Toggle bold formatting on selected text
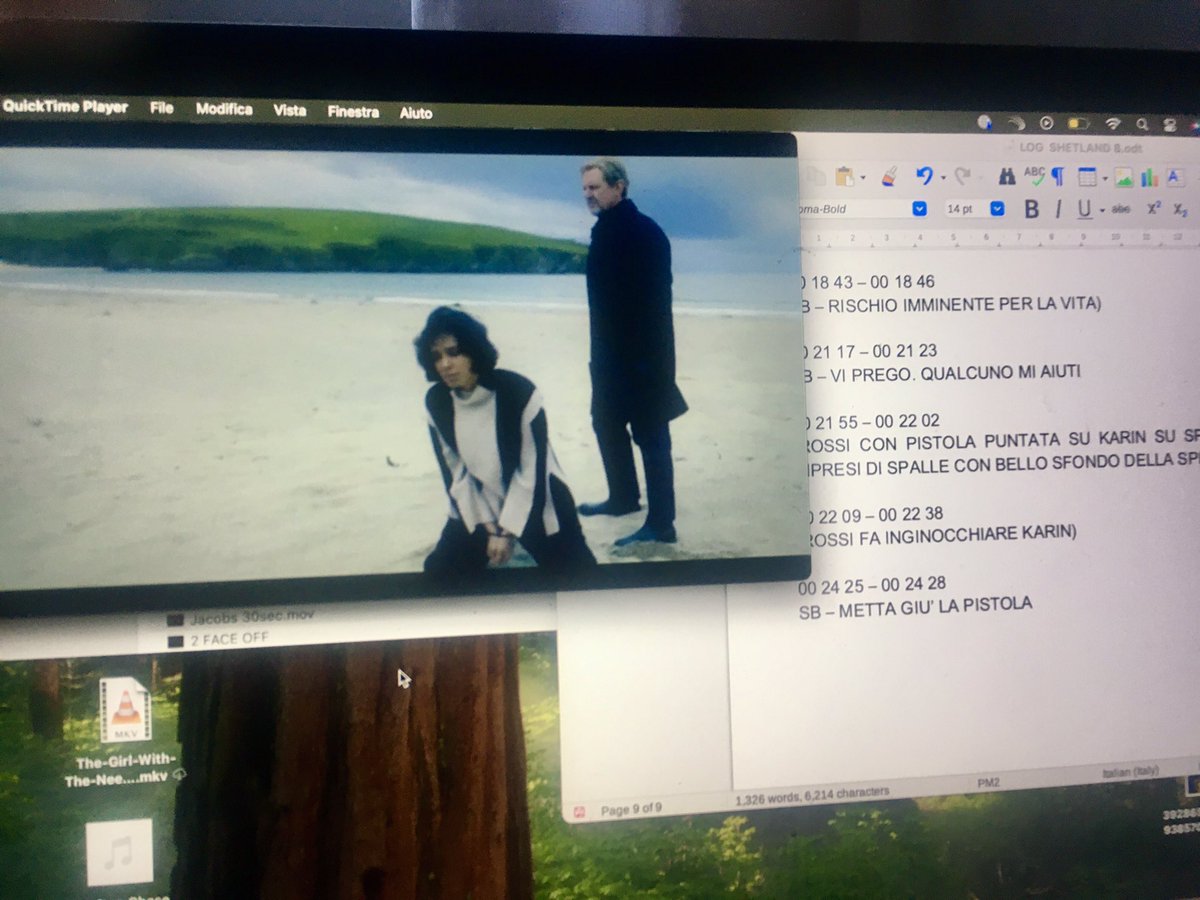 tap(1031, 208)
